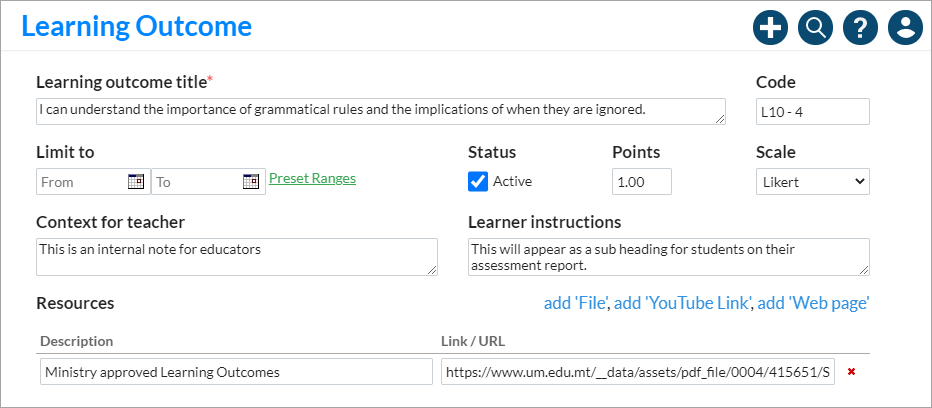Click the plus add-new icon
932x408 pixels.
[x=770, y=27]
